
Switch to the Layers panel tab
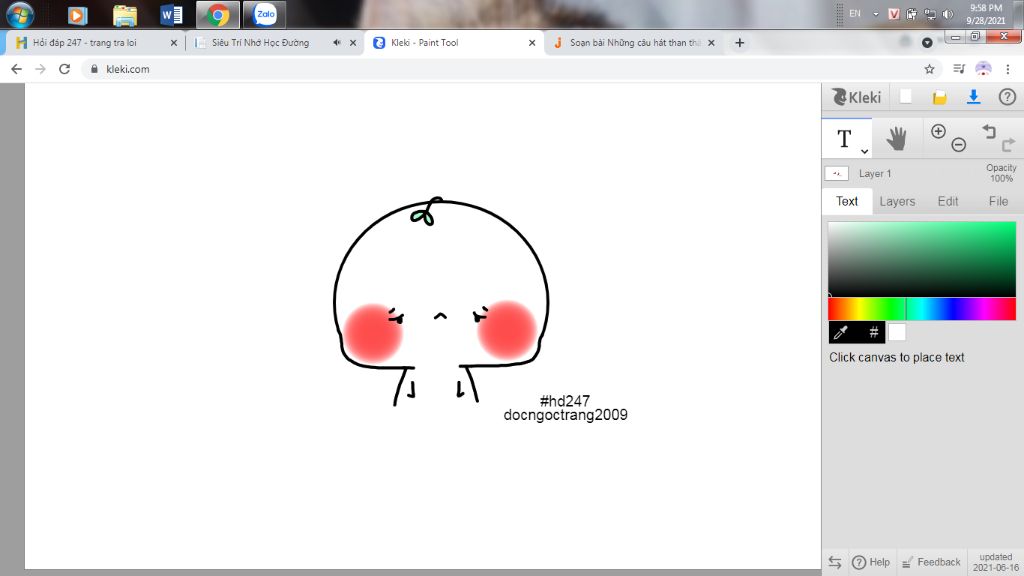click(x=897, y=201)
